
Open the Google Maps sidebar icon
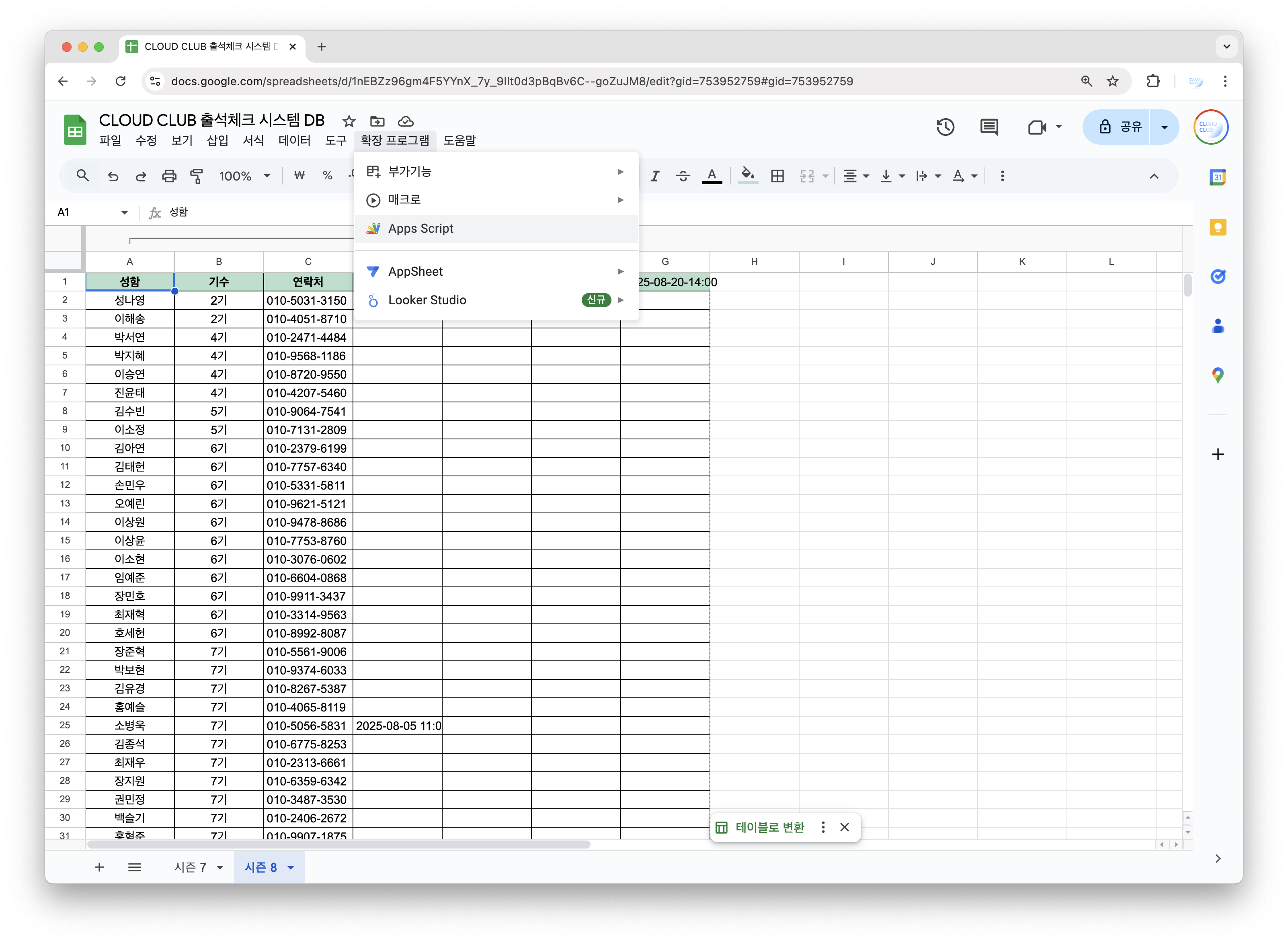(x=1217, y=375)
